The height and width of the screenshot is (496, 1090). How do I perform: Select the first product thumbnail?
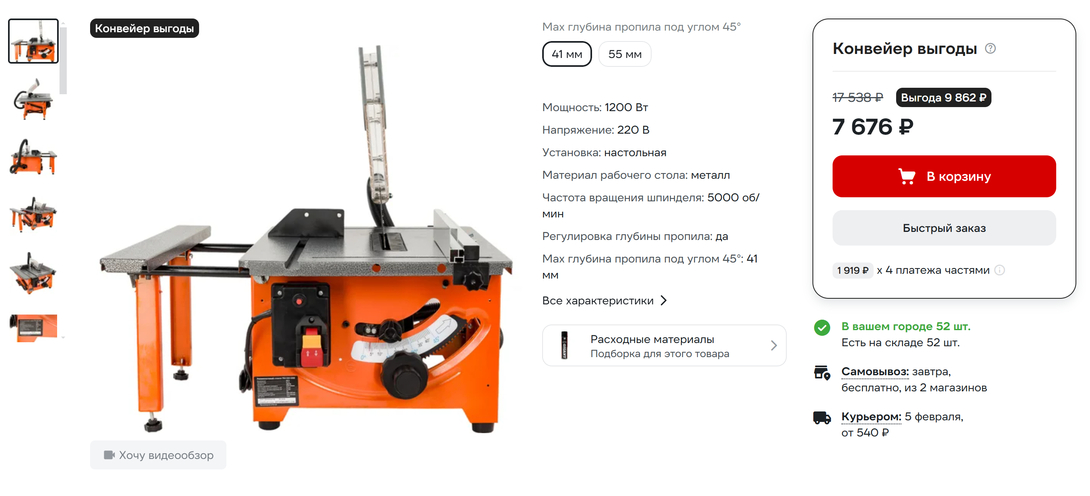coord(33,41)
